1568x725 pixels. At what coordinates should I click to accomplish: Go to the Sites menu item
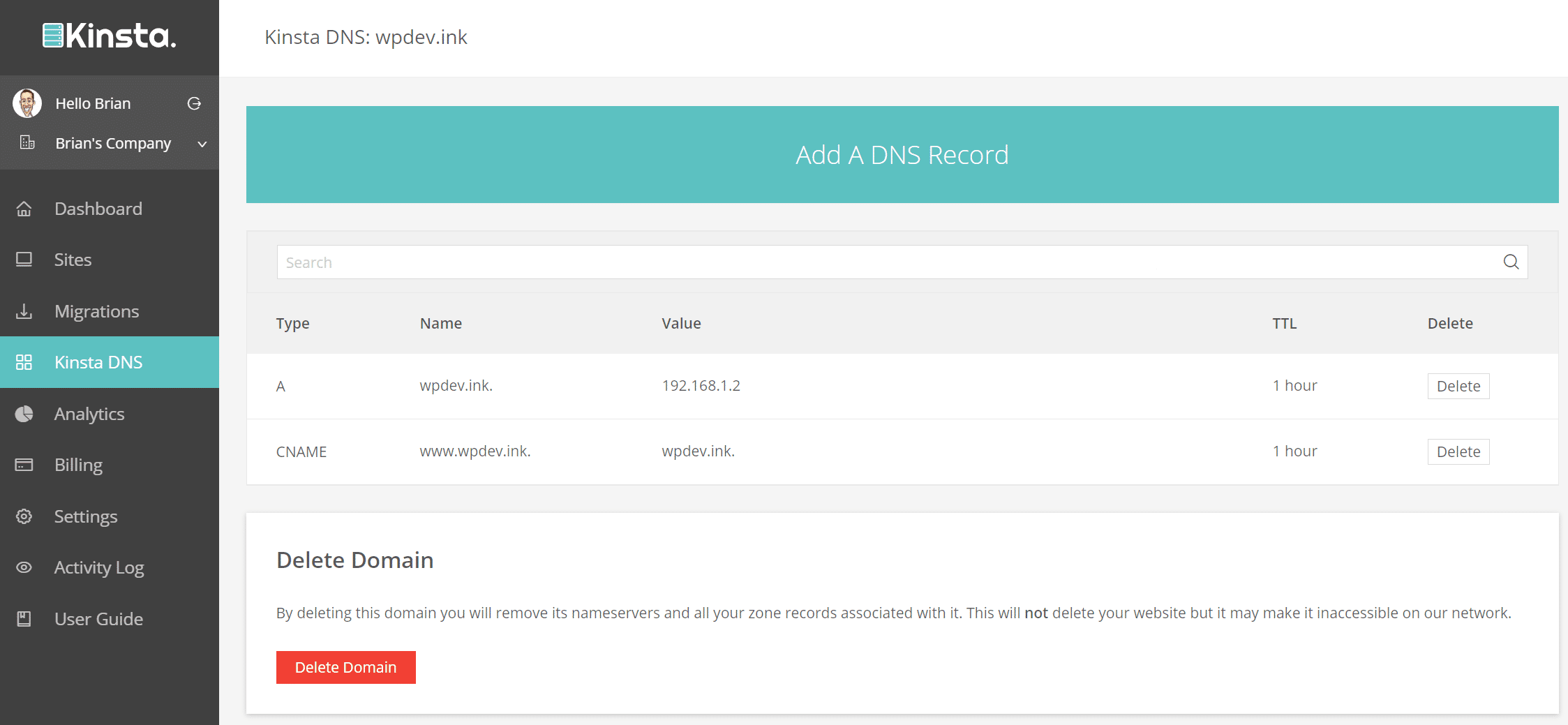[x=110, y=260]
